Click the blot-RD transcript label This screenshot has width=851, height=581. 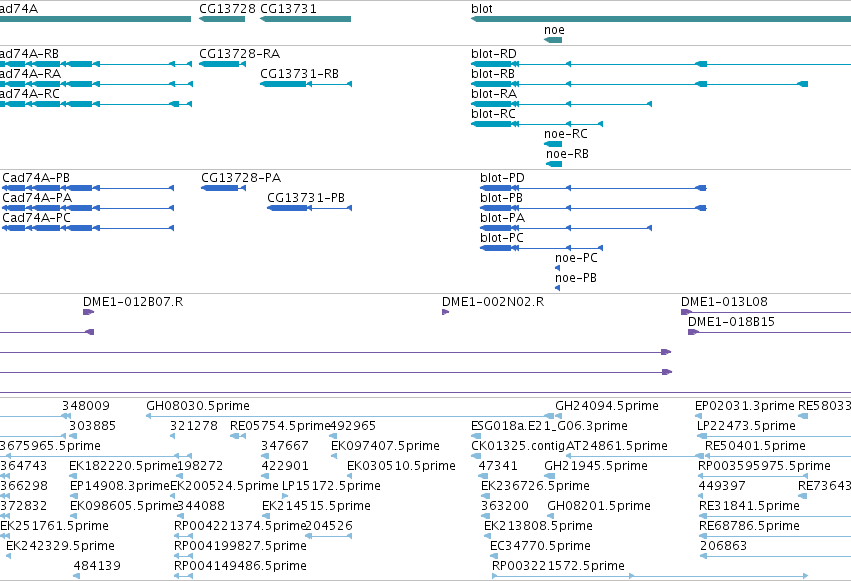(x=494, y=54)
